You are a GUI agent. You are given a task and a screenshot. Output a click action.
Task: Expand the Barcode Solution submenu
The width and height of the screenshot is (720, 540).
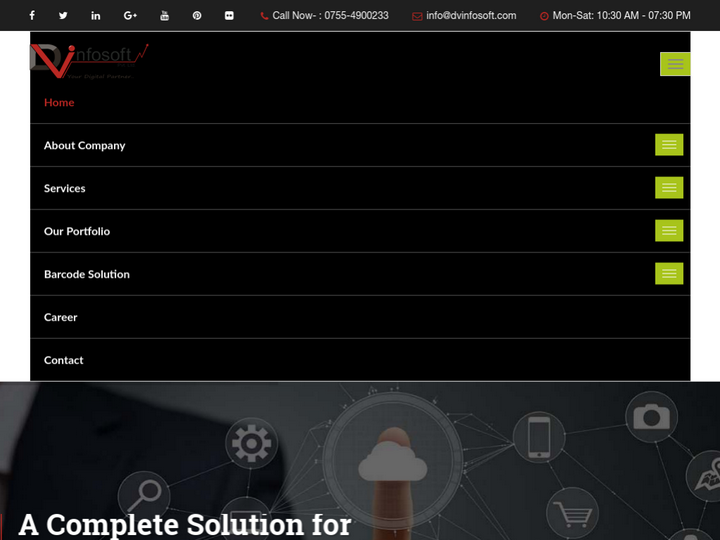(x=669, y=274)
